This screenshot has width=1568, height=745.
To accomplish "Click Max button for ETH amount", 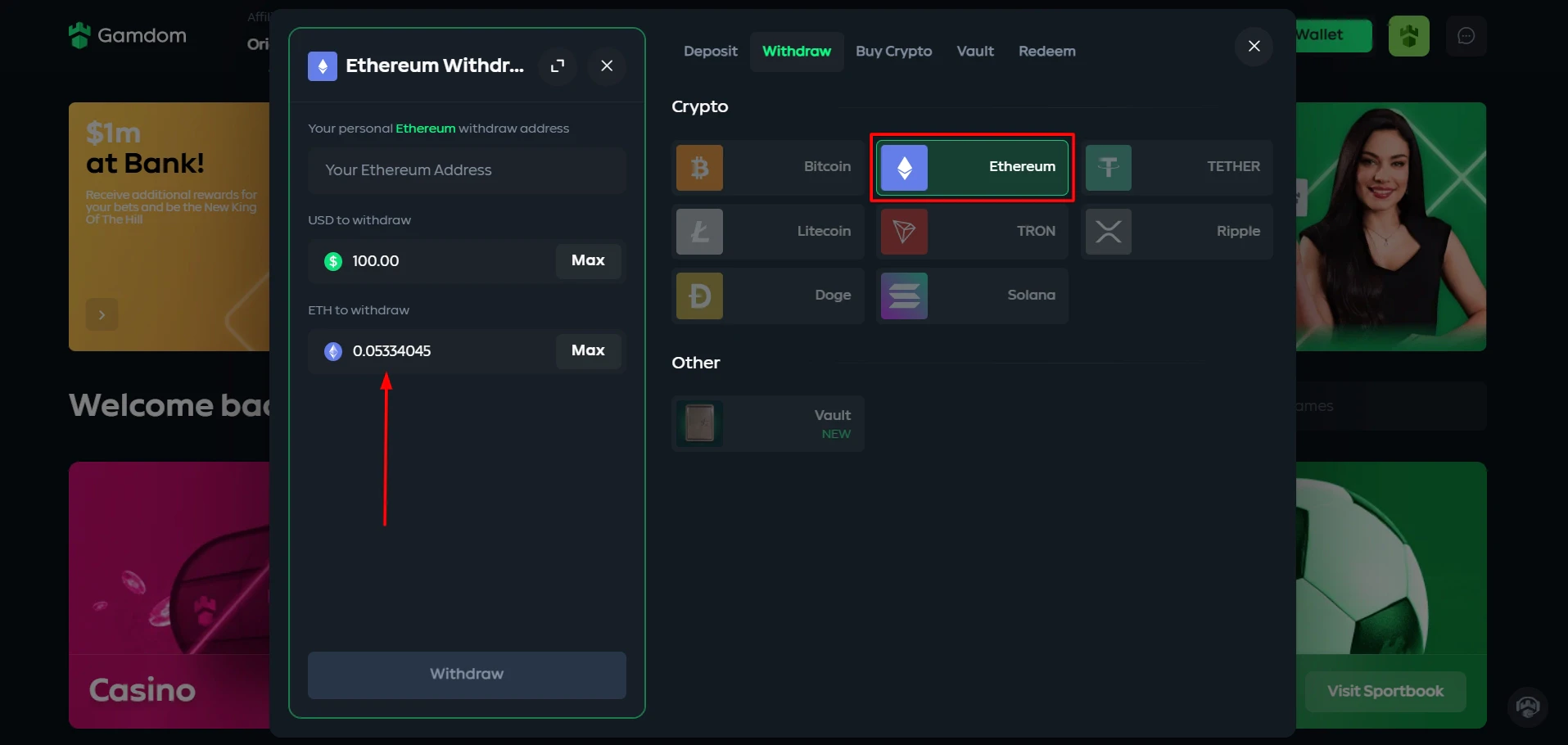I will tap(588, 351).
